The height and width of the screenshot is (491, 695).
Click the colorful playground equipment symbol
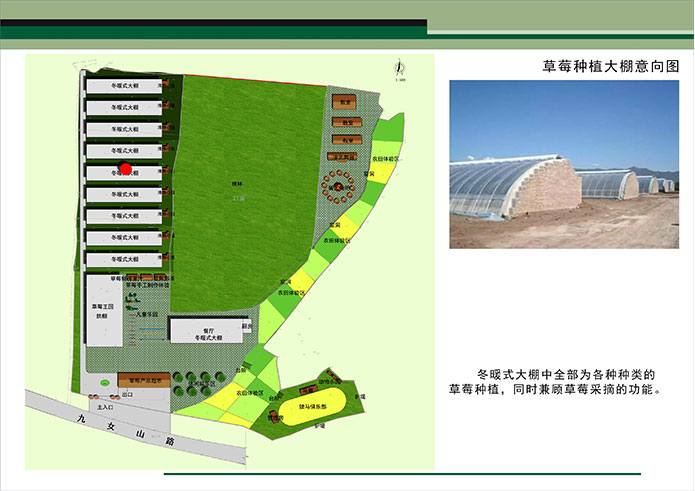pyautogui.click(x=131, y=302)
